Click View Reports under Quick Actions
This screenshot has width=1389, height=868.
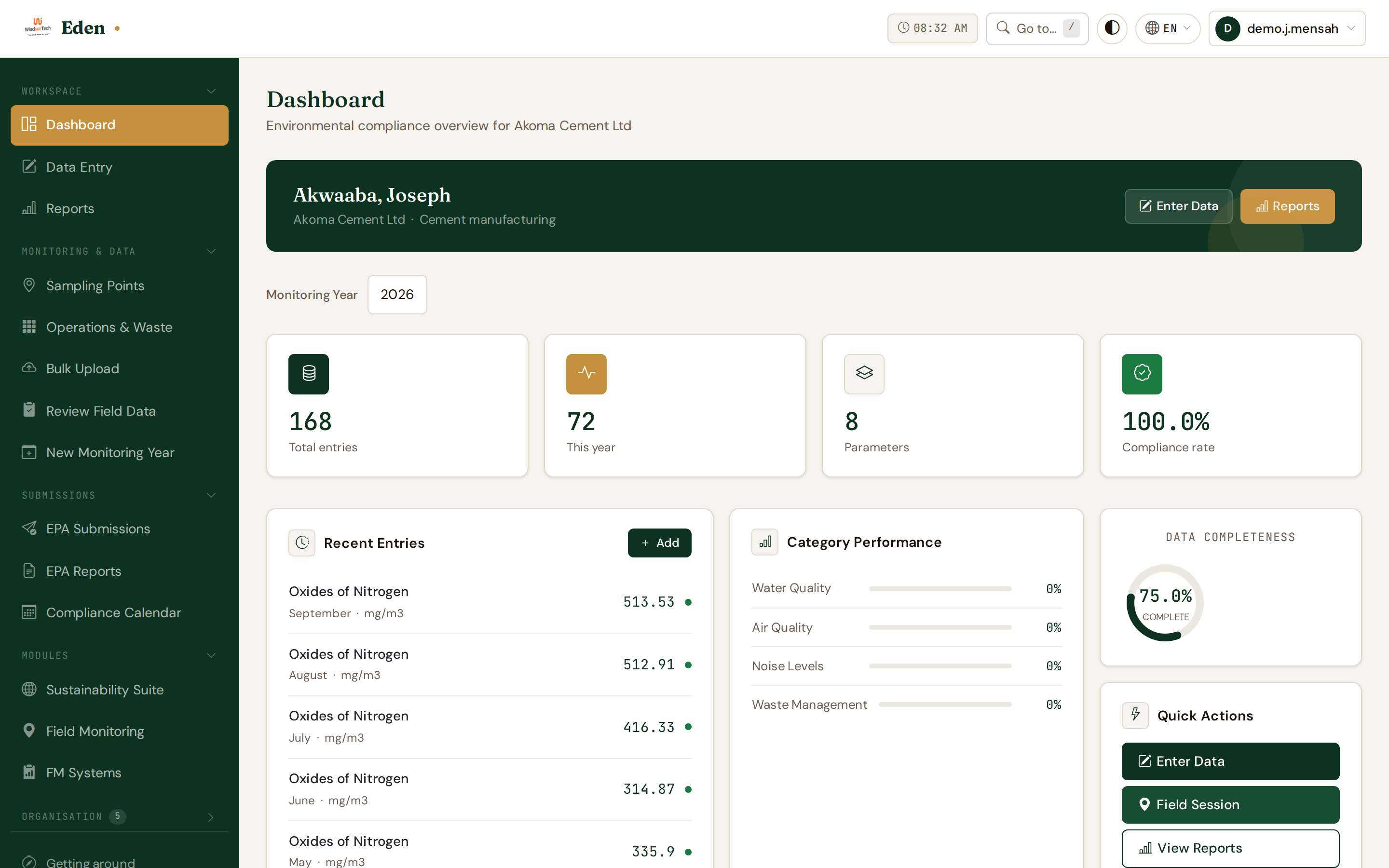(1231, 848)
